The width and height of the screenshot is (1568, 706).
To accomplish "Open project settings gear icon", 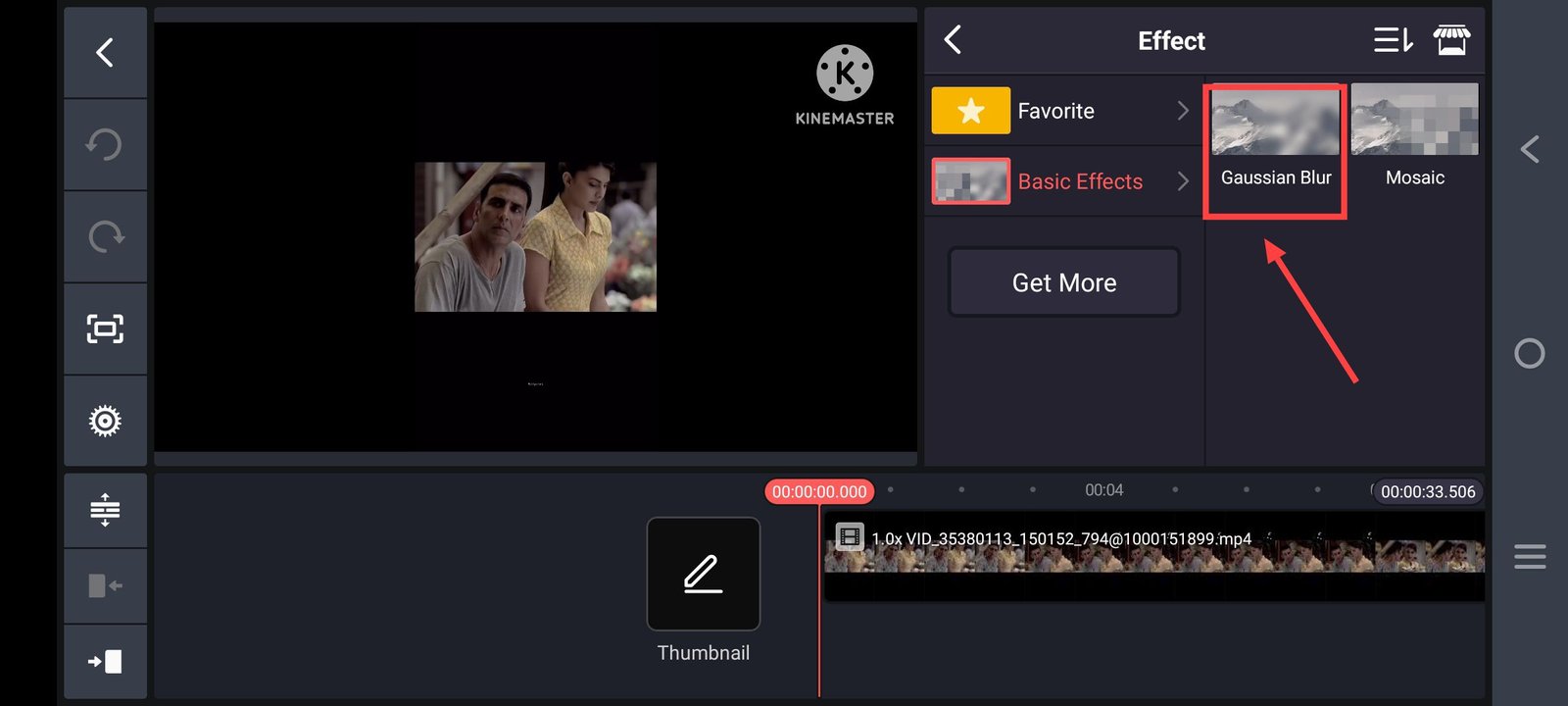I will coord(105,421).
